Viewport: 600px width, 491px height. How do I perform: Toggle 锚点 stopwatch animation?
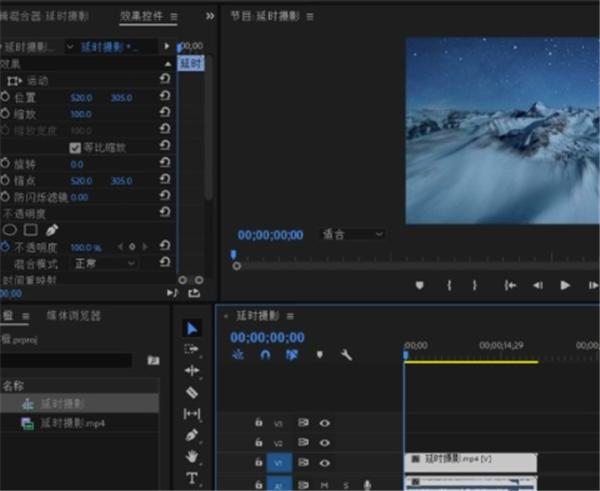point(5,180)
